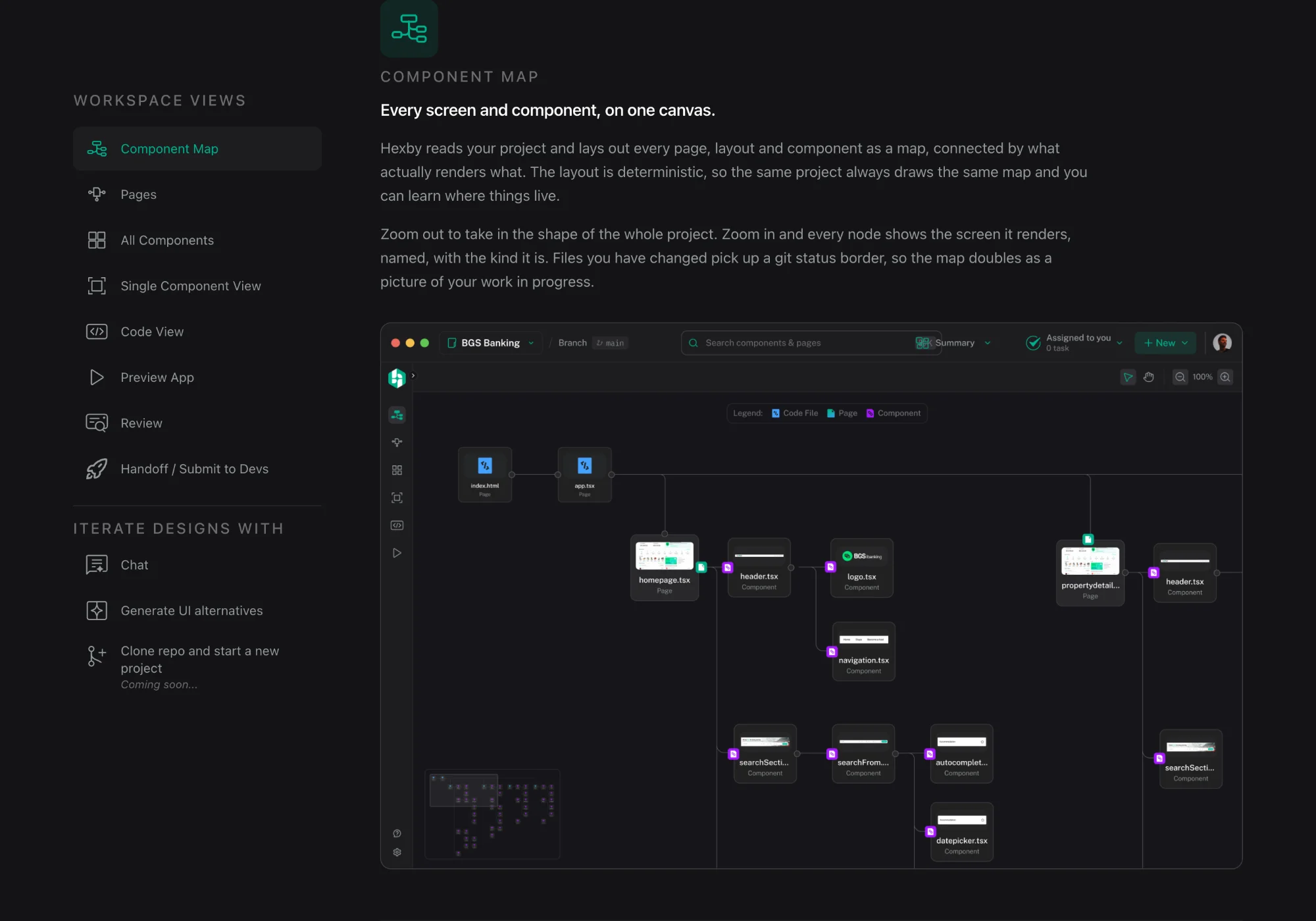Click the large Component Map header icon
This screenshot has height=921, width=1316.
(409, 28)
